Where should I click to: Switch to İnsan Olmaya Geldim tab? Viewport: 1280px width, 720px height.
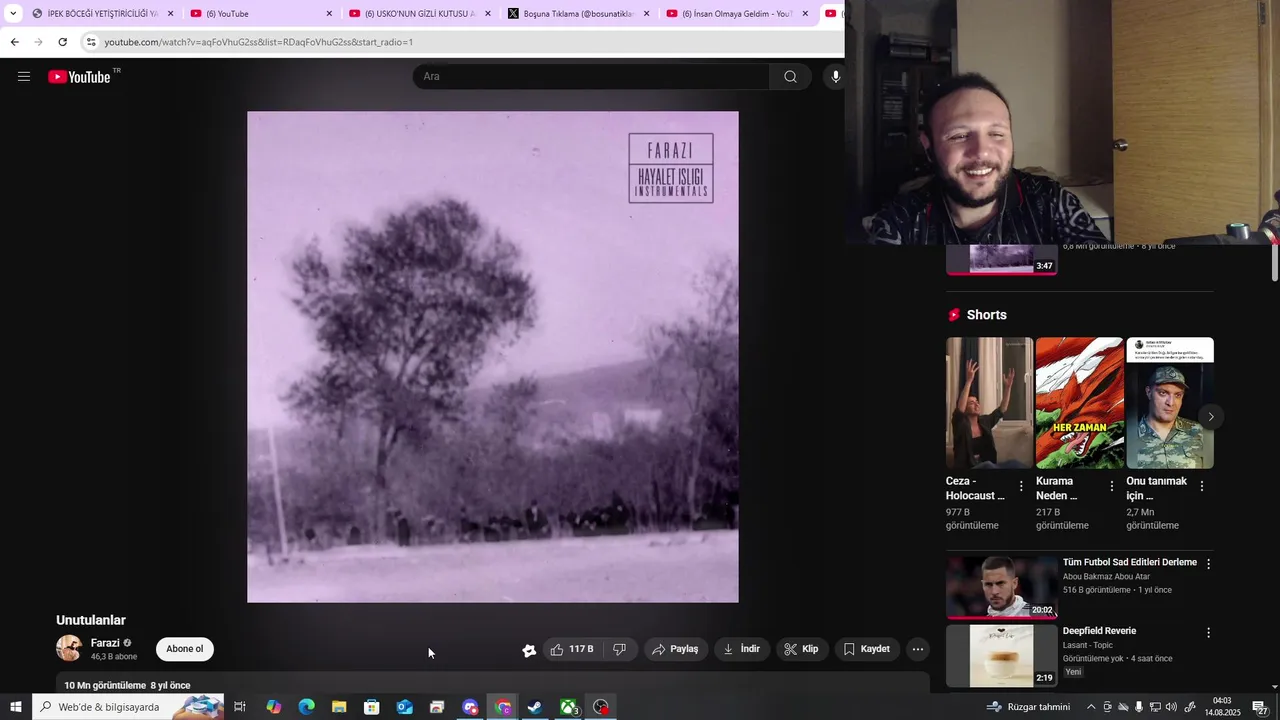pos(737,14)
